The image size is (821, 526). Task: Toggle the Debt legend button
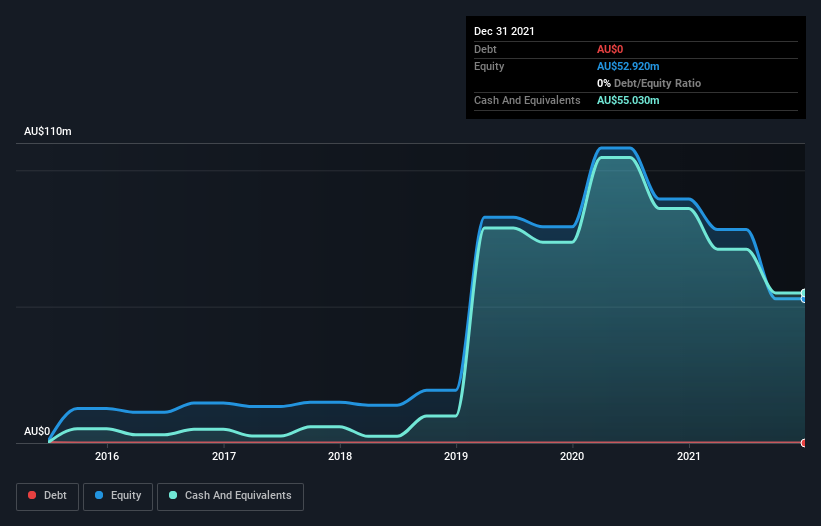coord(47,496)
